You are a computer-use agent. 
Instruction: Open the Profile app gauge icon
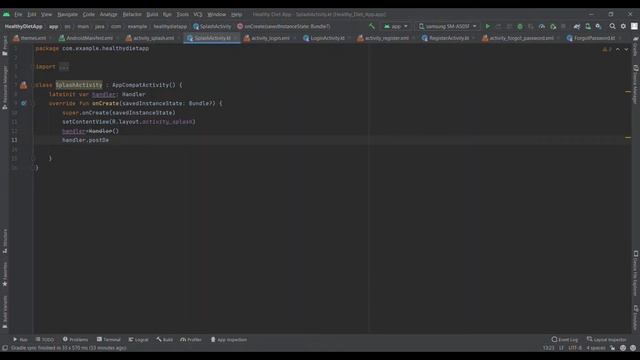click(x=542, y=26)
